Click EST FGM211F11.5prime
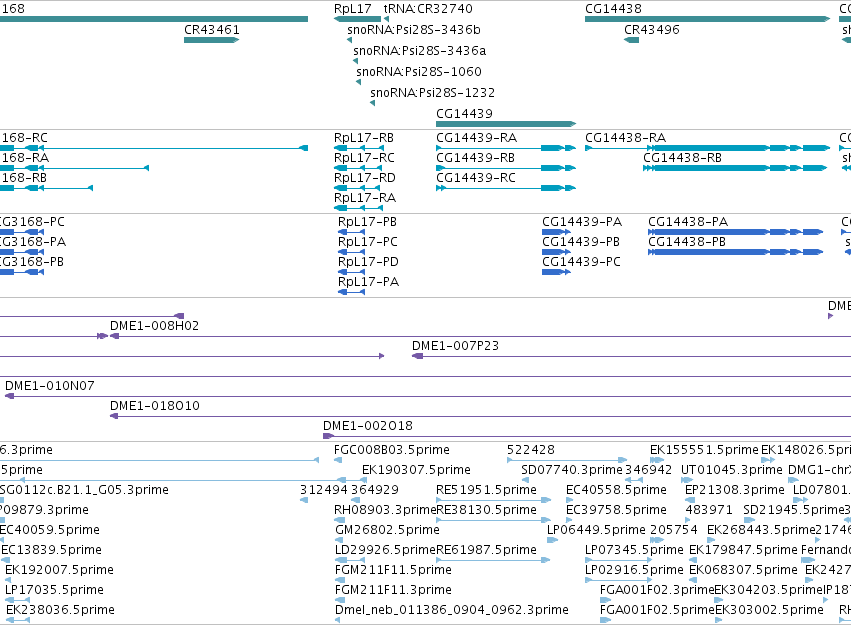Image resolution: width=851 pixels, height=625 pixels. point(341,581)
